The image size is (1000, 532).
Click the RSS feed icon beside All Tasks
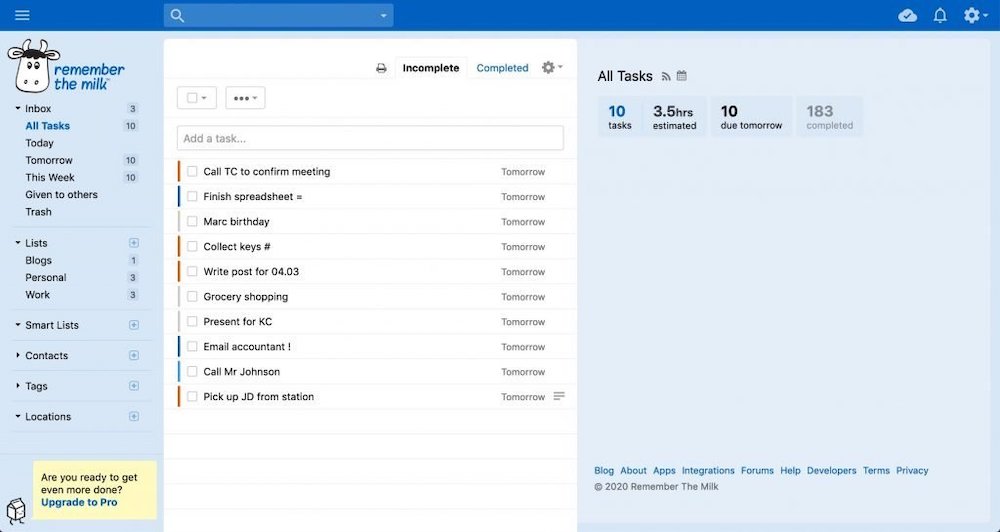pyautogui.click(x=666, y=76)
